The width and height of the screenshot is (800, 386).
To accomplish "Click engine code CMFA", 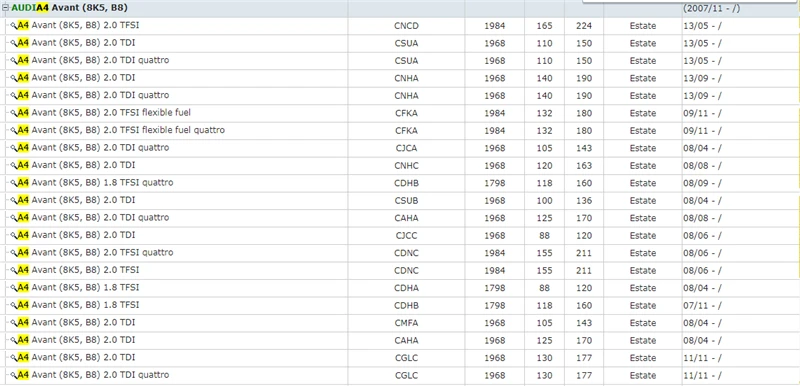I will [406, 323].
